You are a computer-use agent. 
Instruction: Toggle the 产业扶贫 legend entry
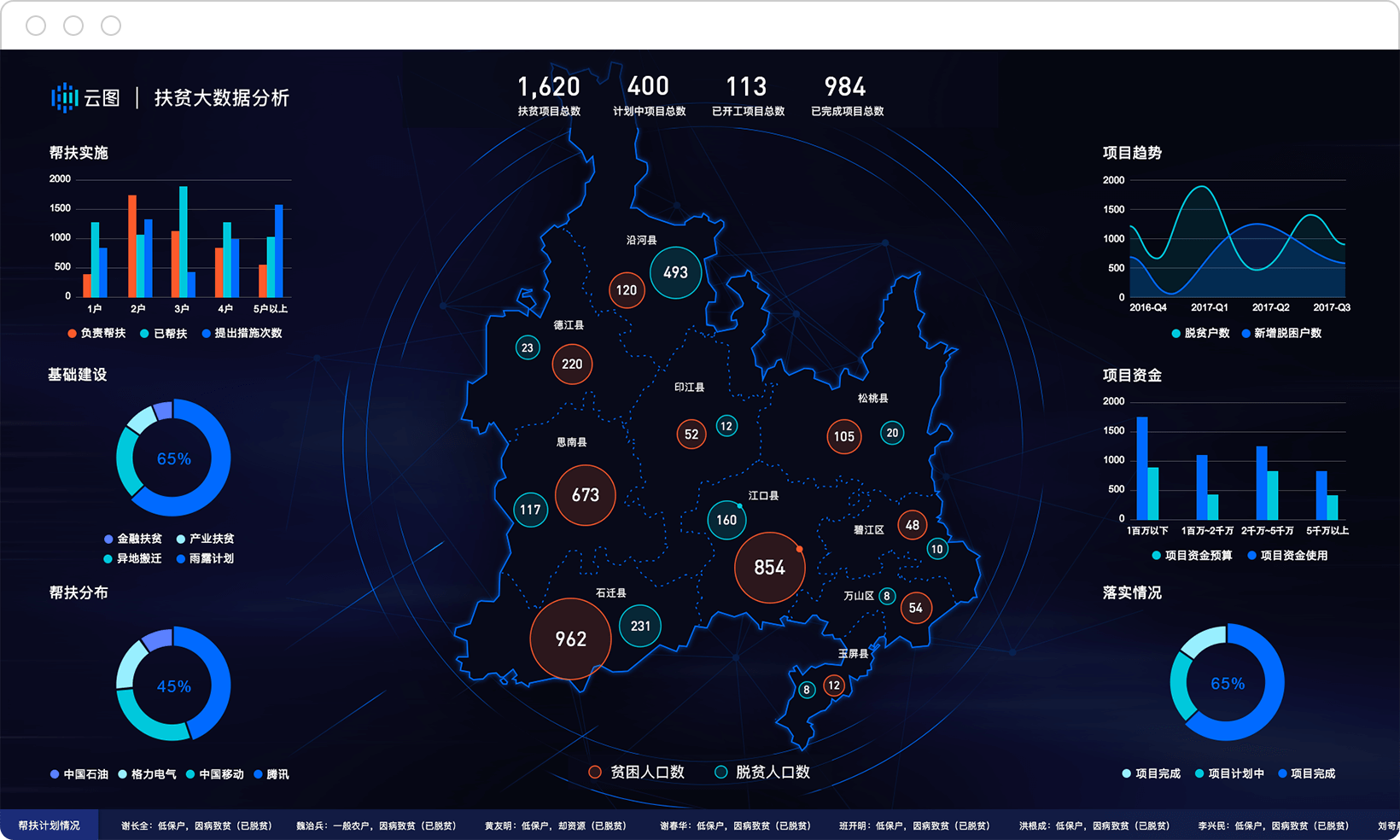(205, 539)
